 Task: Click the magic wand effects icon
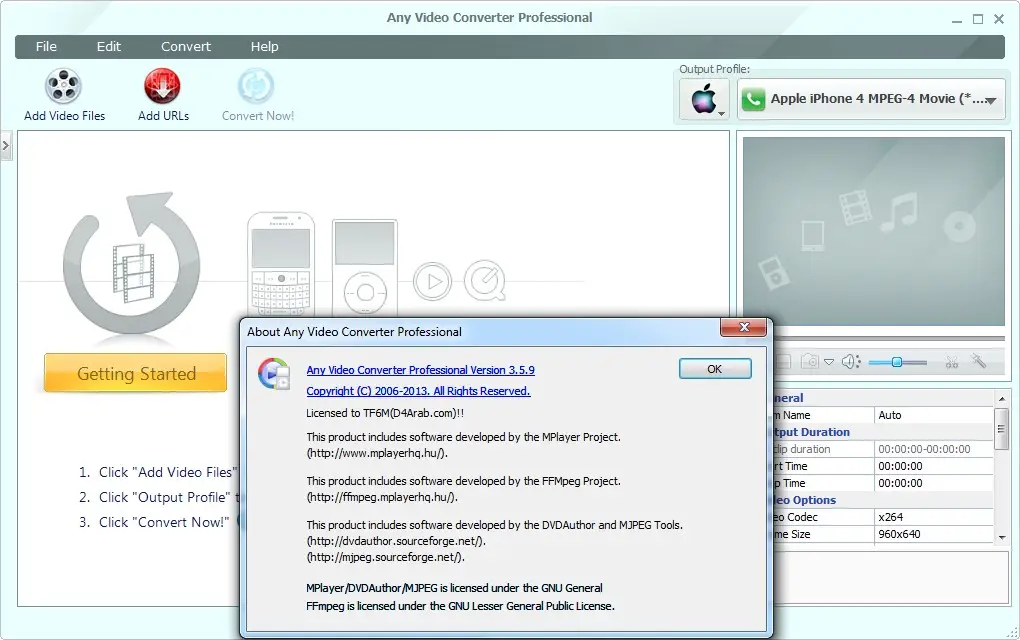point(978,360)
